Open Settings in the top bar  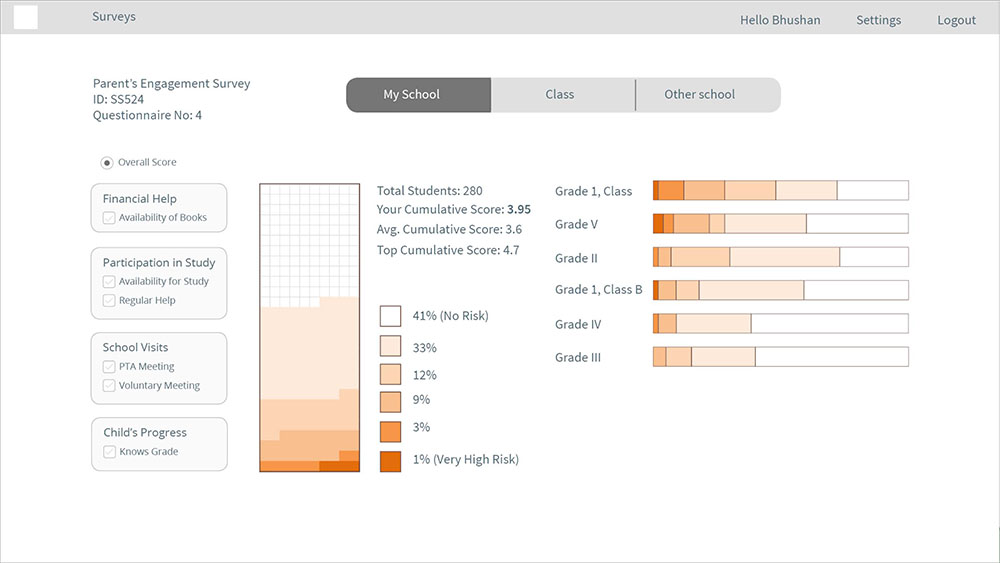tap(878, 20)
